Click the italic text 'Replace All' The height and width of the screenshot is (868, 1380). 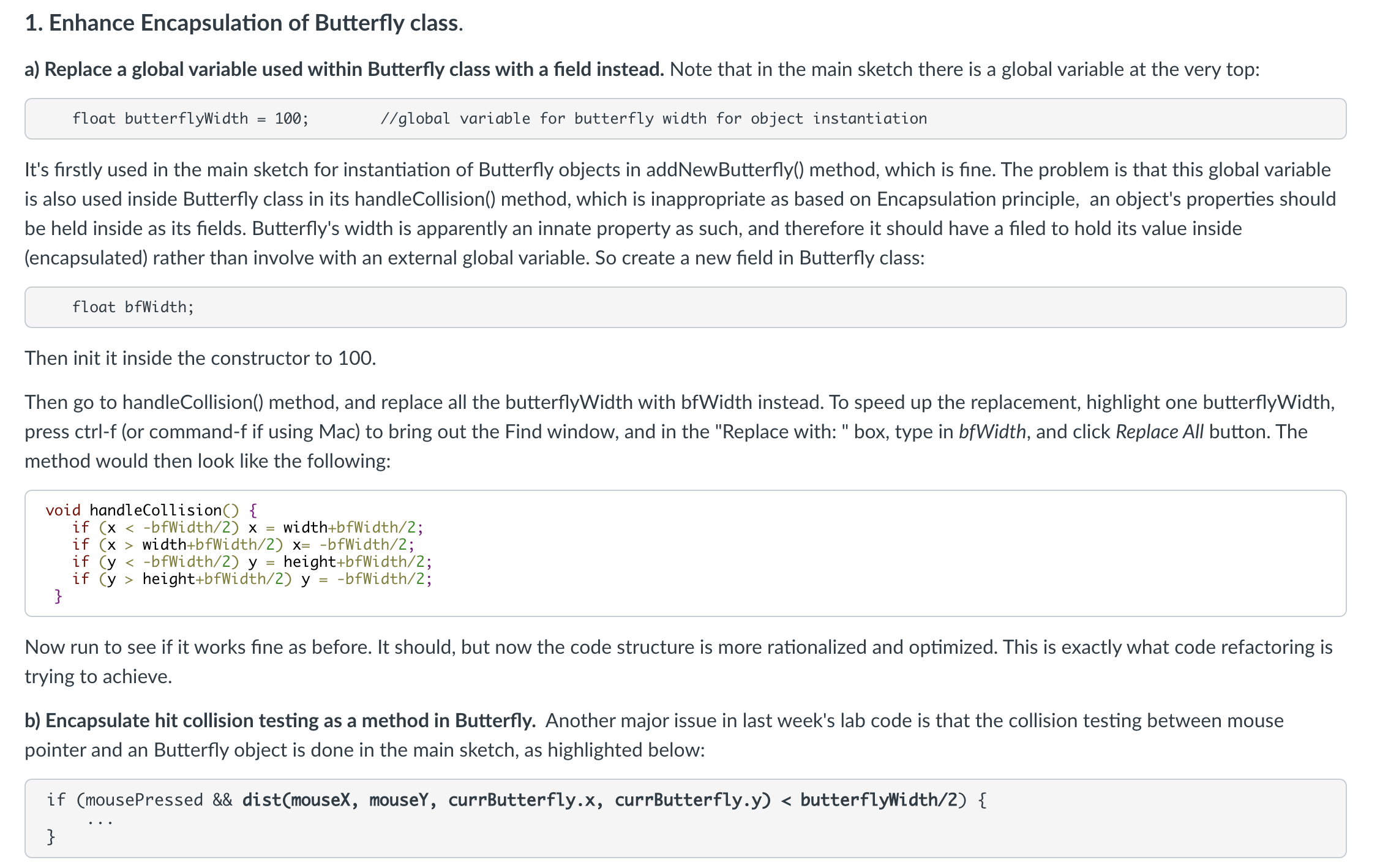[x=1159, y=432]
